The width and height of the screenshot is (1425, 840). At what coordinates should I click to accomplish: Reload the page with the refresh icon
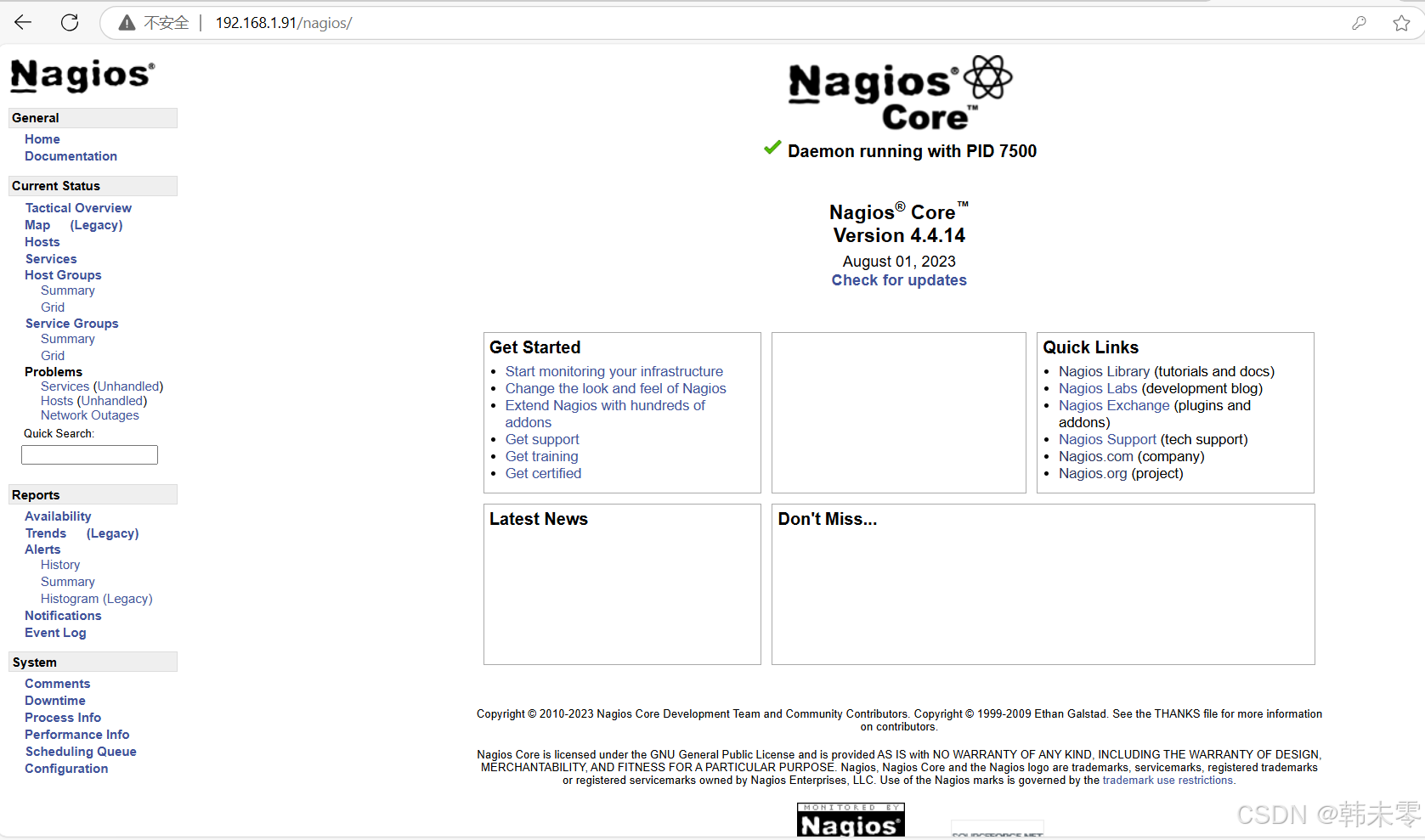[x=70, y=23]
